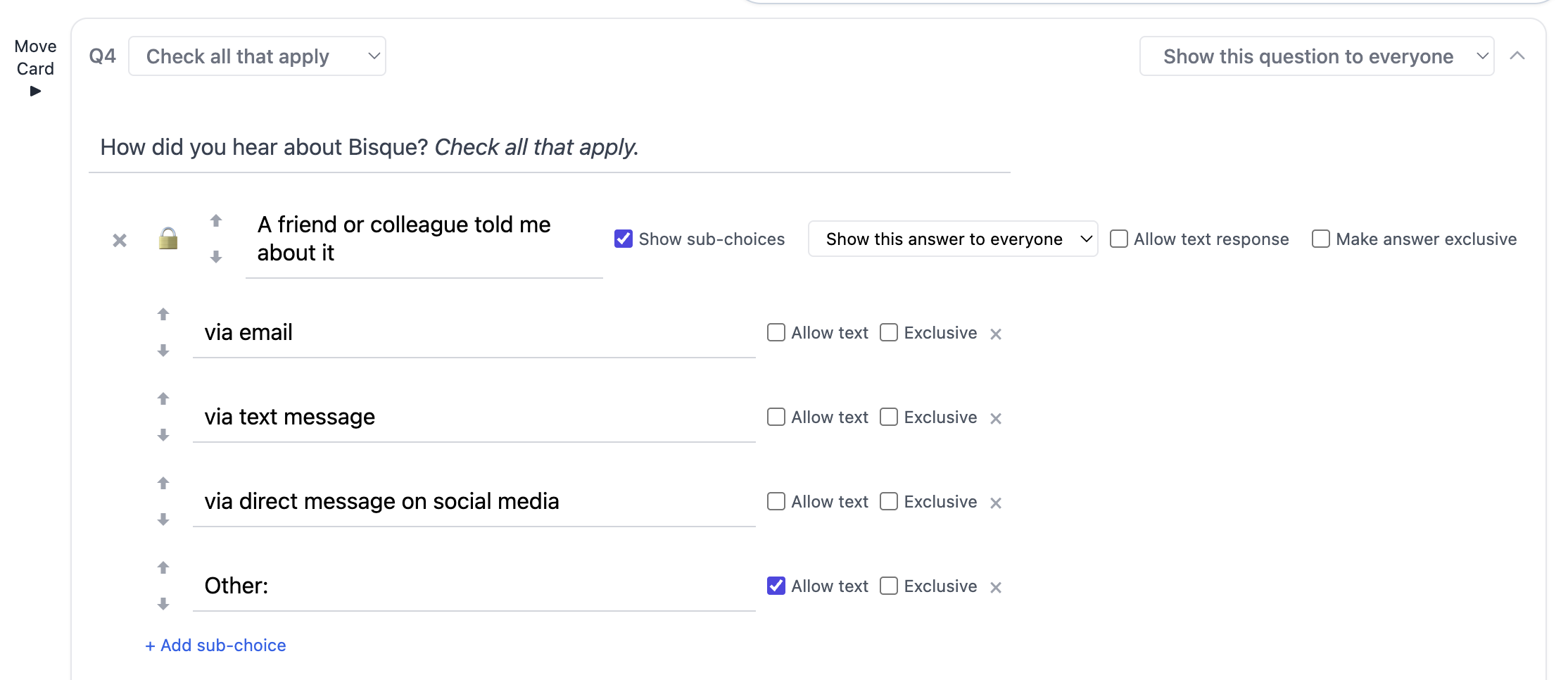Move 'A friend or colleague' answer up

[216, 221]
